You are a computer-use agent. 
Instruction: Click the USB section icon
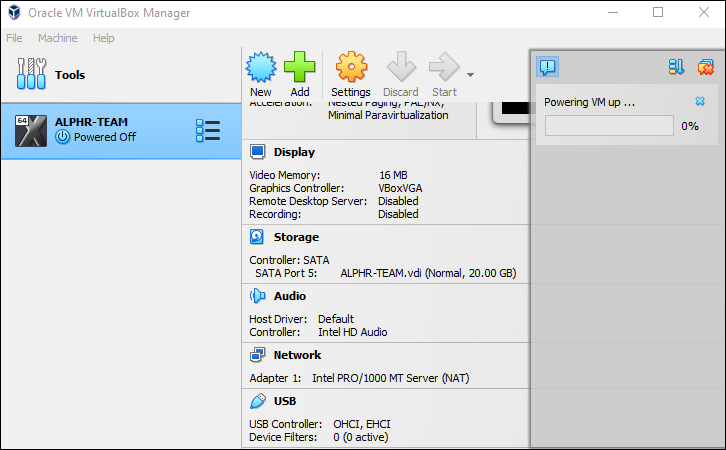258,401
